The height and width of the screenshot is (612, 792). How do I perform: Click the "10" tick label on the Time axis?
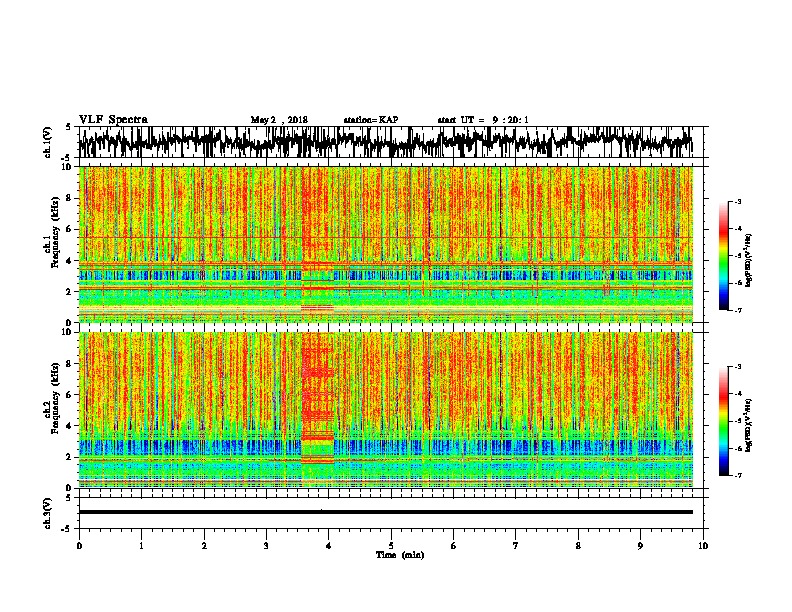(703, 546)
